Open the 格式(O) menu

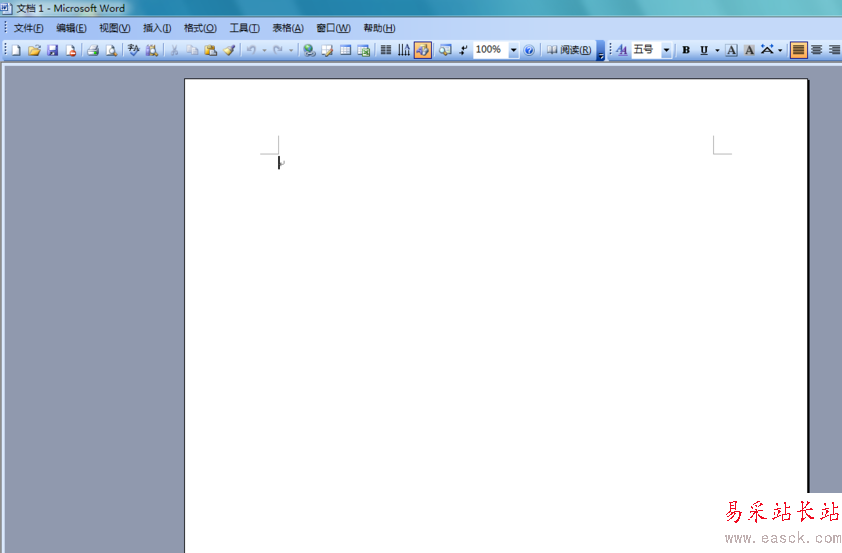pyautogui.click(x=200, y=28)
